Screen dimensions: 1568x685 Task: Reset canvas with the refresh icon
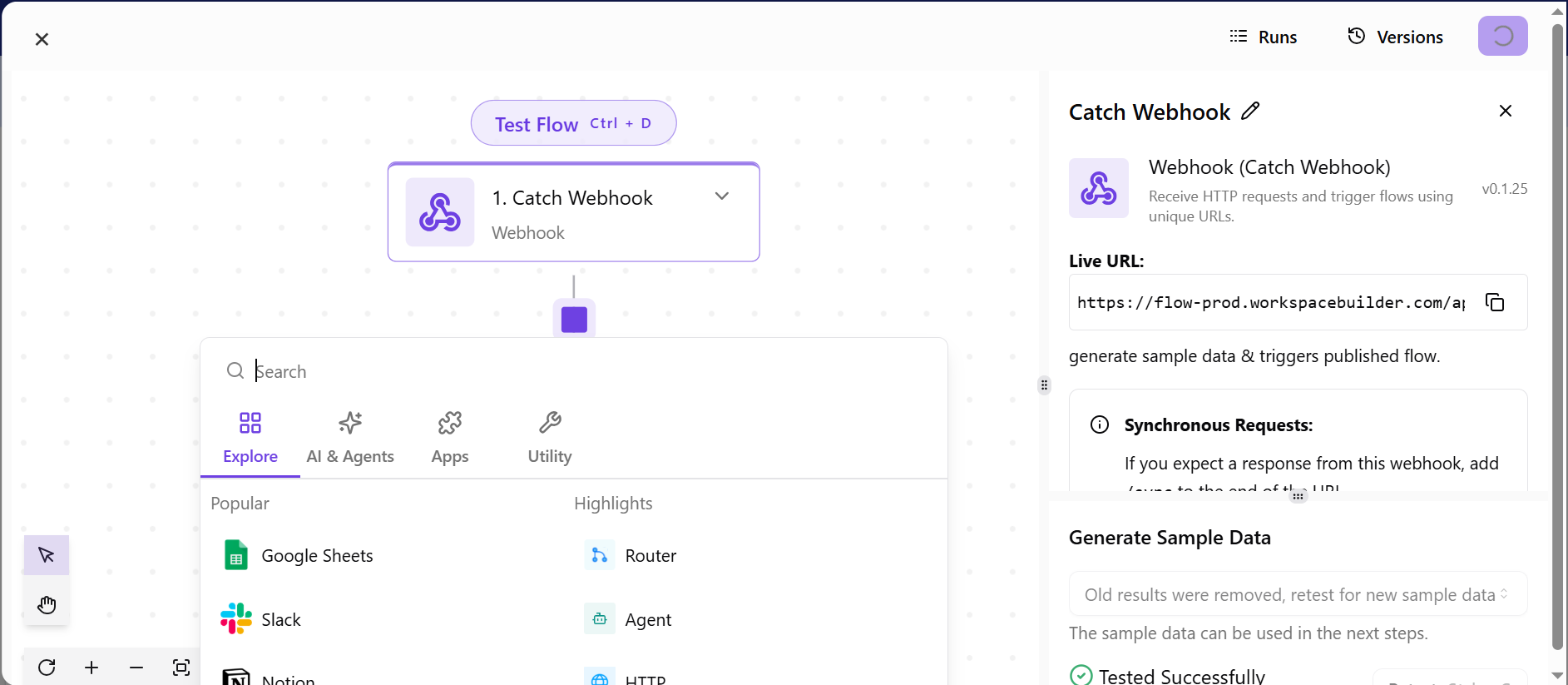point(47,668)
